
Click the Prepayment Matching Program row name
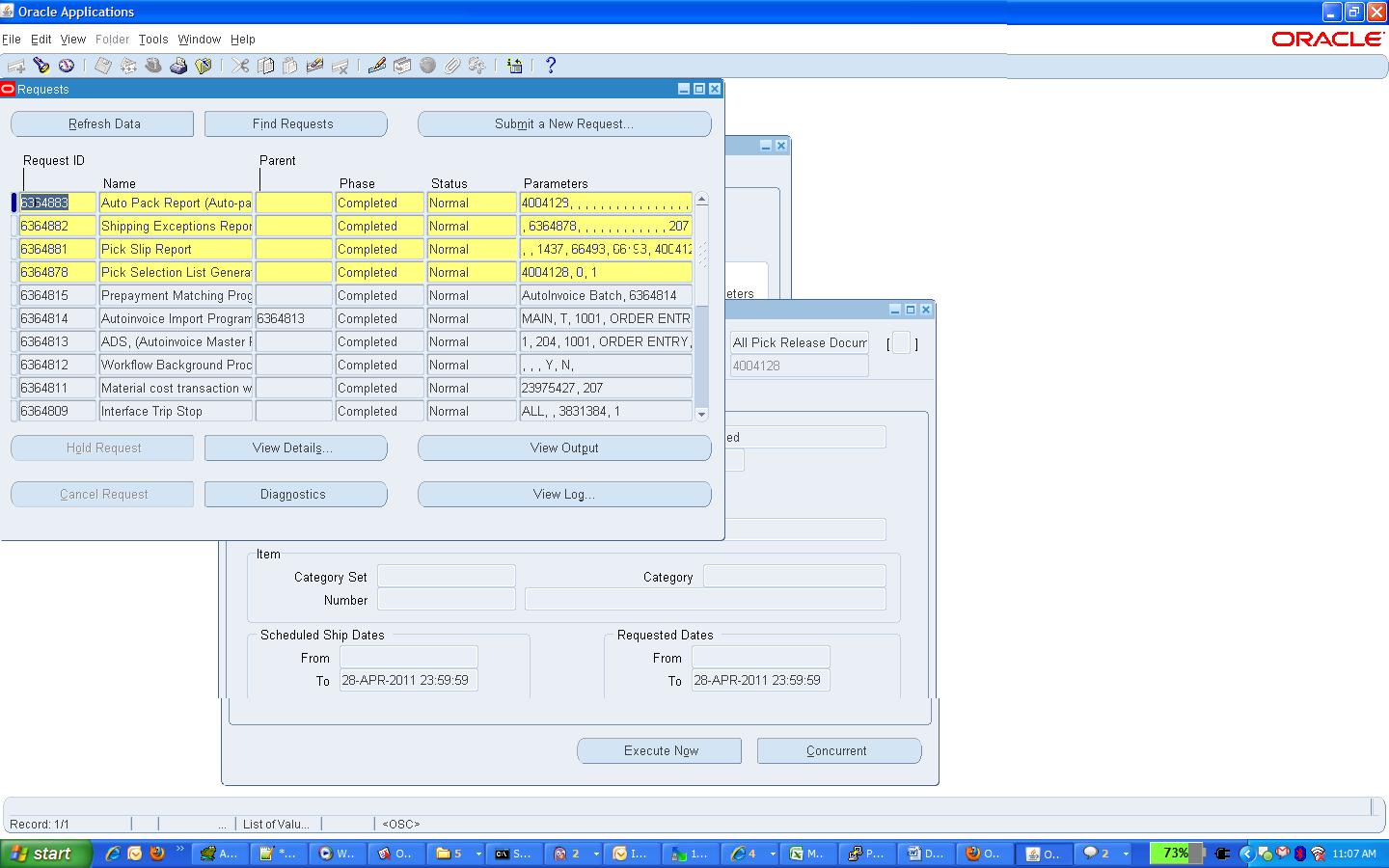pos(176,295)
